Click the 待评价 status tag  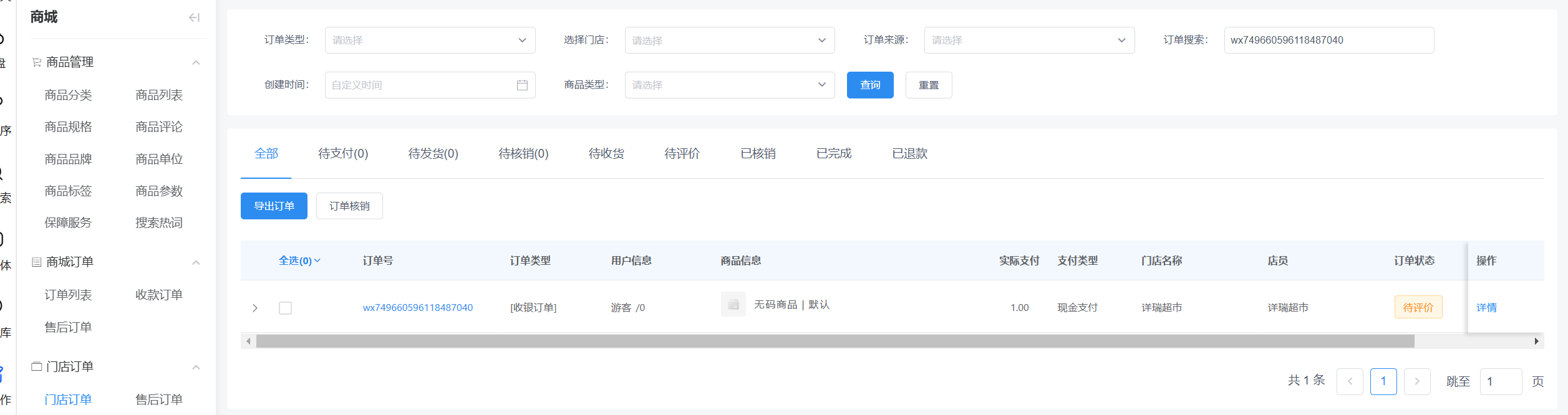(x=1418, y=307)
